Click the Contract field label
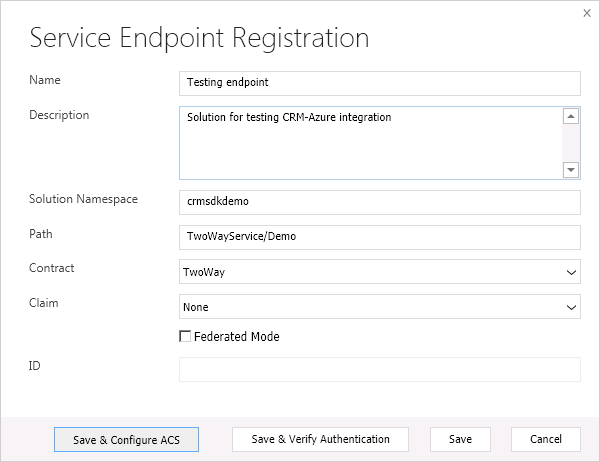This screenshot has width=600, height=462. 52,269
